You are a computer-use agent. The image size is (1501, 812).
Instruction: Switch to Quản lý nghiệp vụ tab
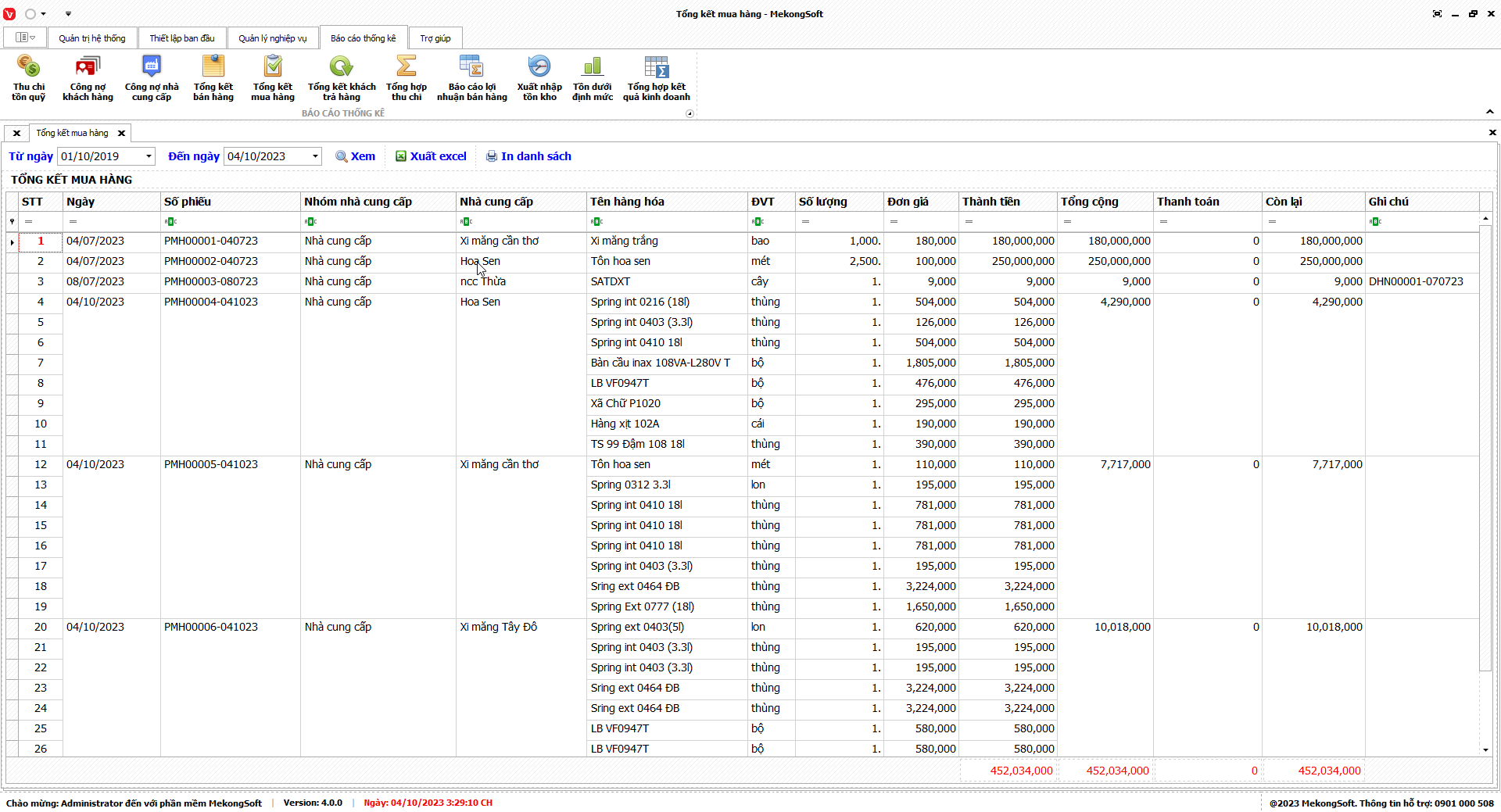pos(272,38)
